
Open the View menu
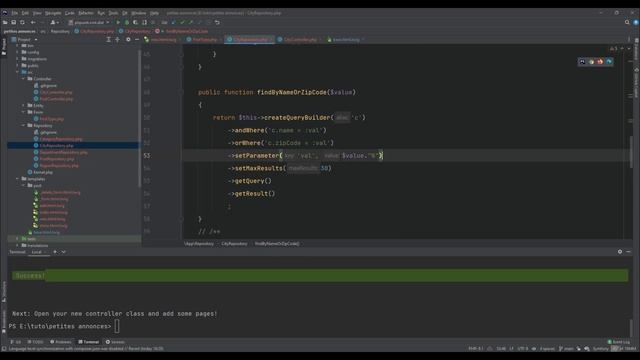pos(37,13)
